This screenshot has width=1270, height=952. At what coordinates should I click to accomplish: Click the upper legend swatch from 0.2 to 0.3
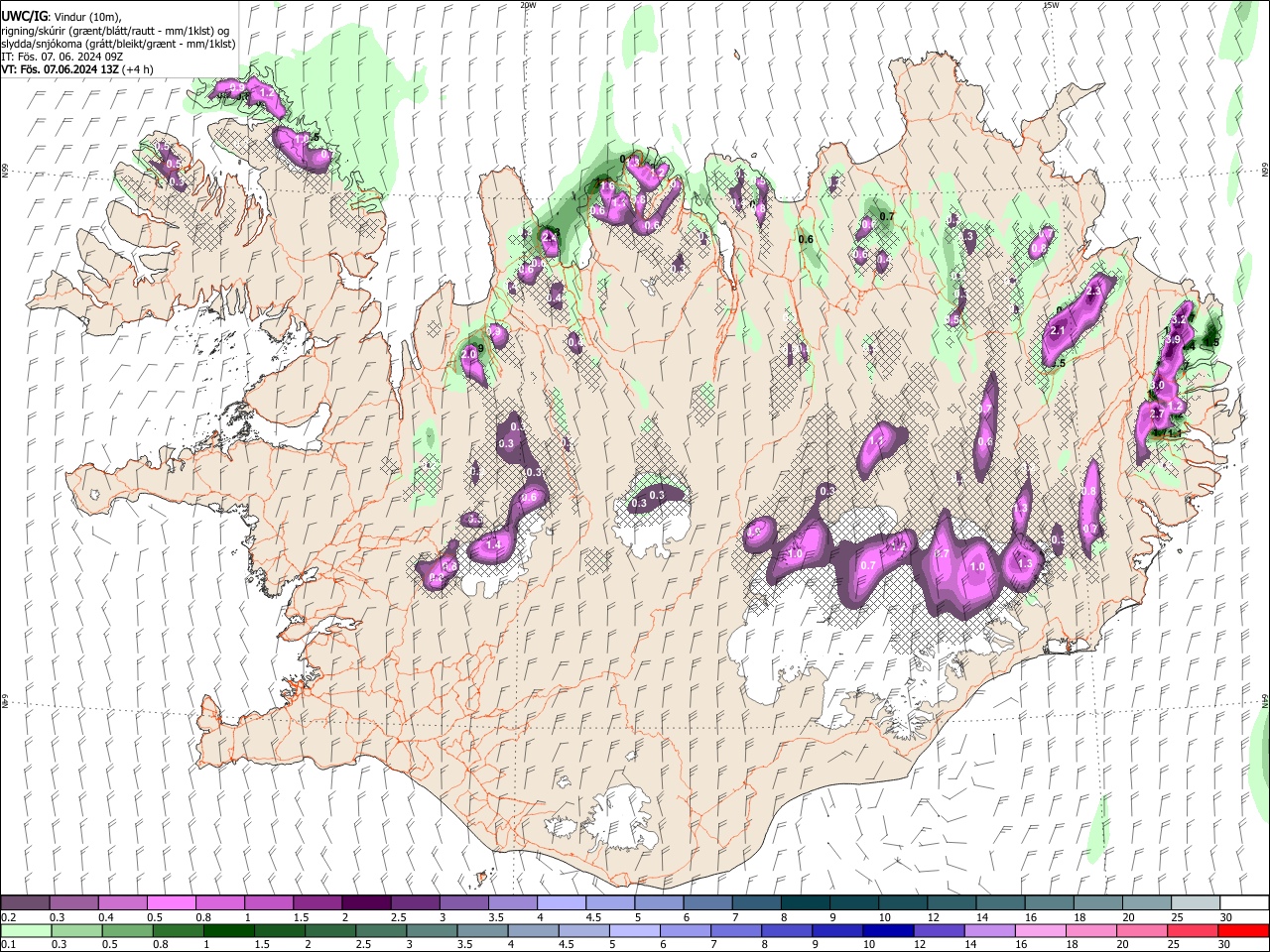tap(25, 903)
